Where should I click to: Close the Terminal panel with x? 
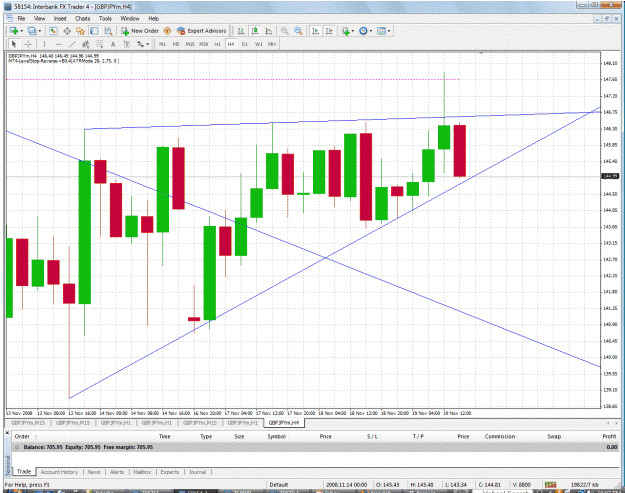pos(7,432)
